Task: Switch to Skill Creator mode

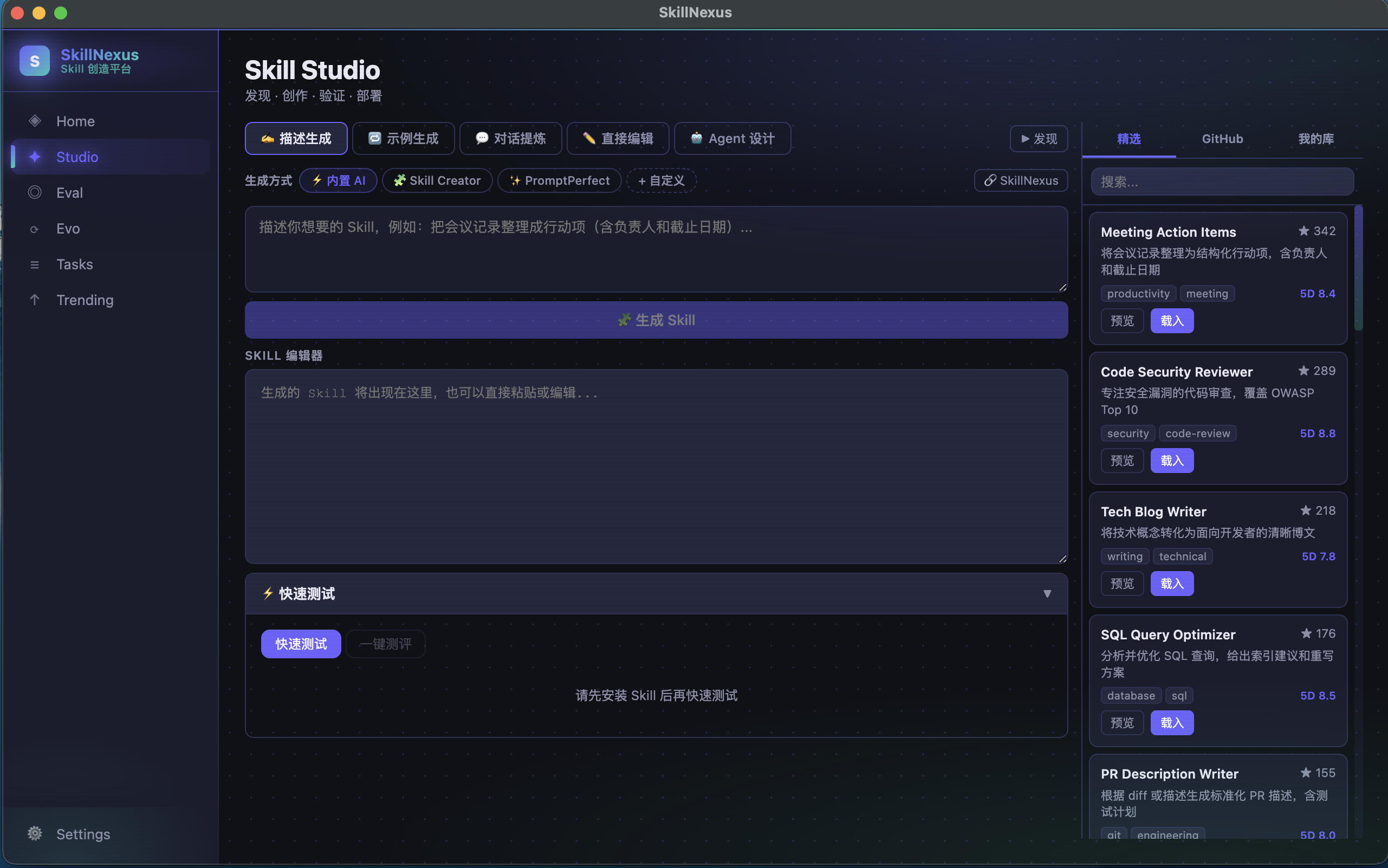Action: pos(437,180)
